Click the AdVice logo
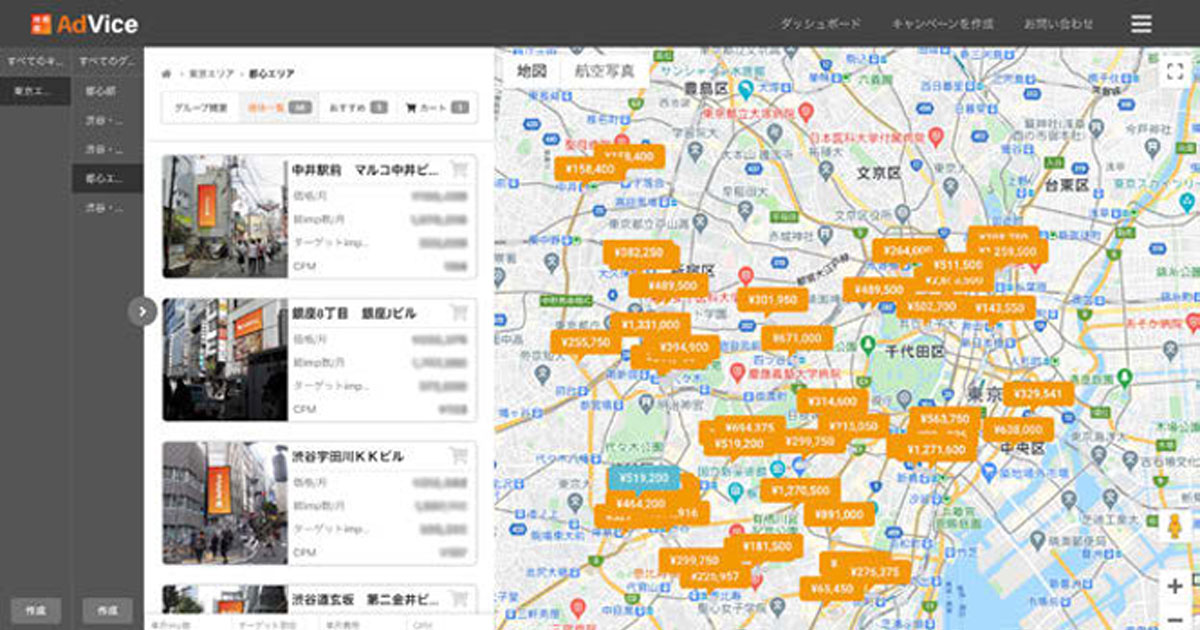The height and width of the screenshot is (630, 1200). click(84, 24)
